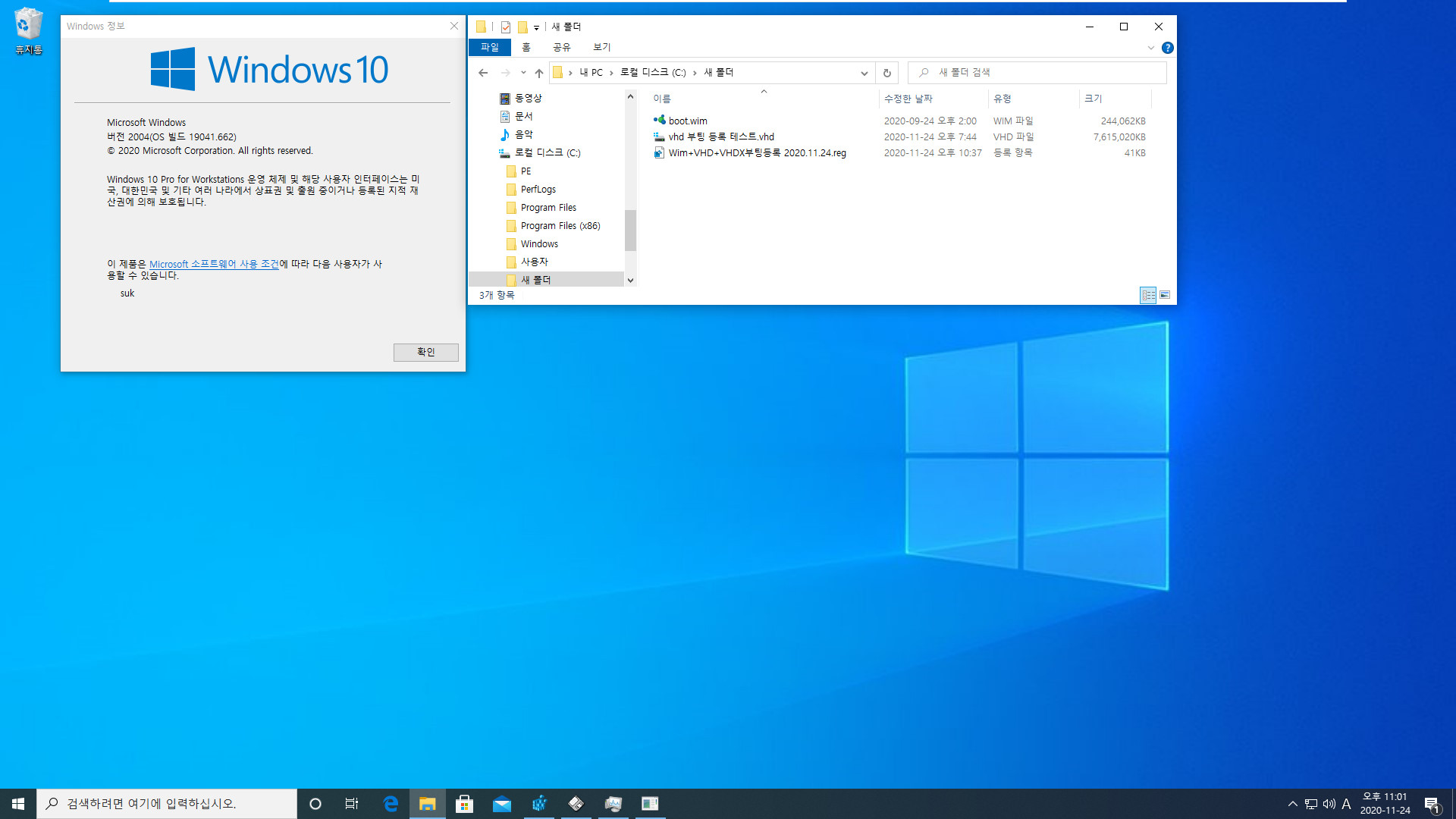
Task: Go forward in Explorer navigation
Action: (505, 73)
